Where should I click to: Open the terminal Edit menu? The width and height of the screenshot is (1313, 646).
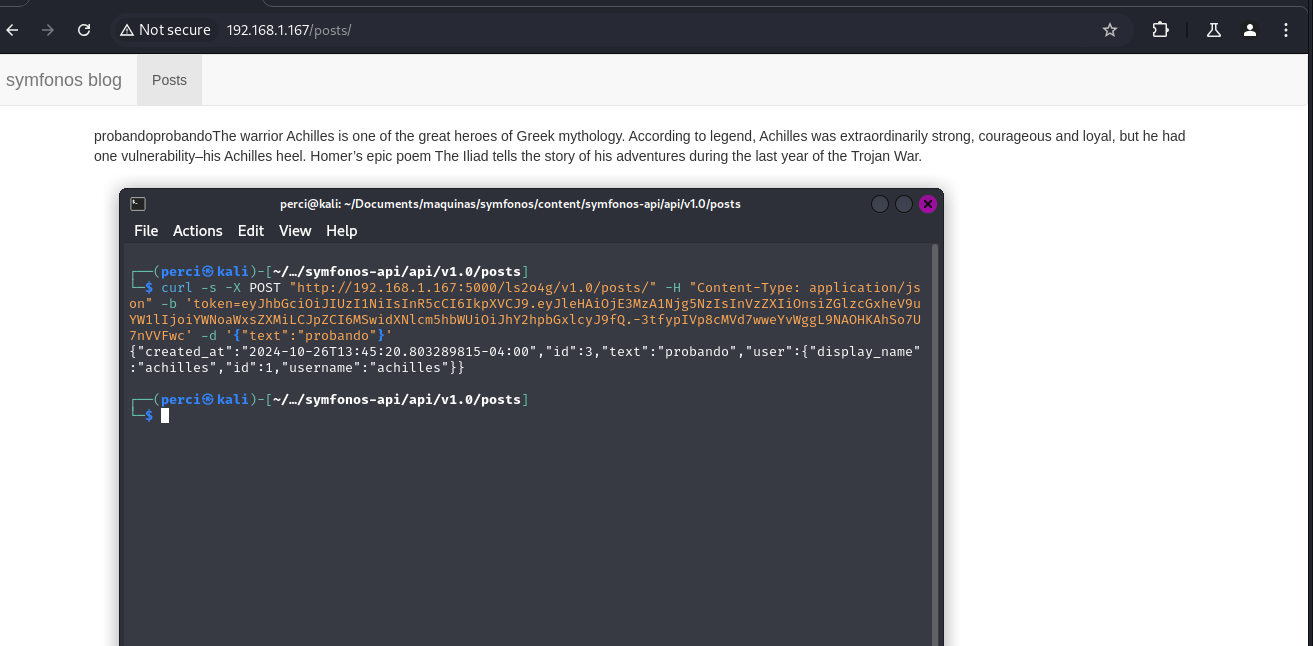250,231
